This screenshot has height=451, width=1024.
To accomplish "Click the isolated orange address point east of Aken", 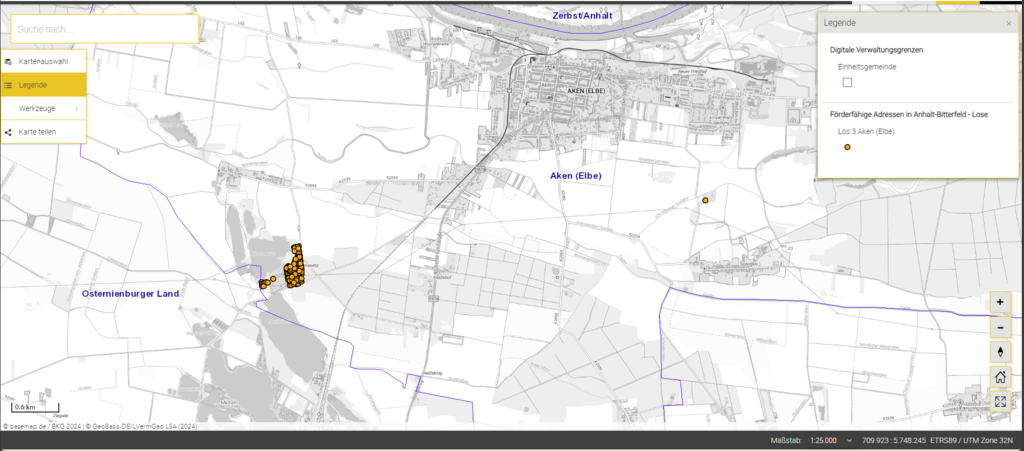I will [x=705, y=201].
